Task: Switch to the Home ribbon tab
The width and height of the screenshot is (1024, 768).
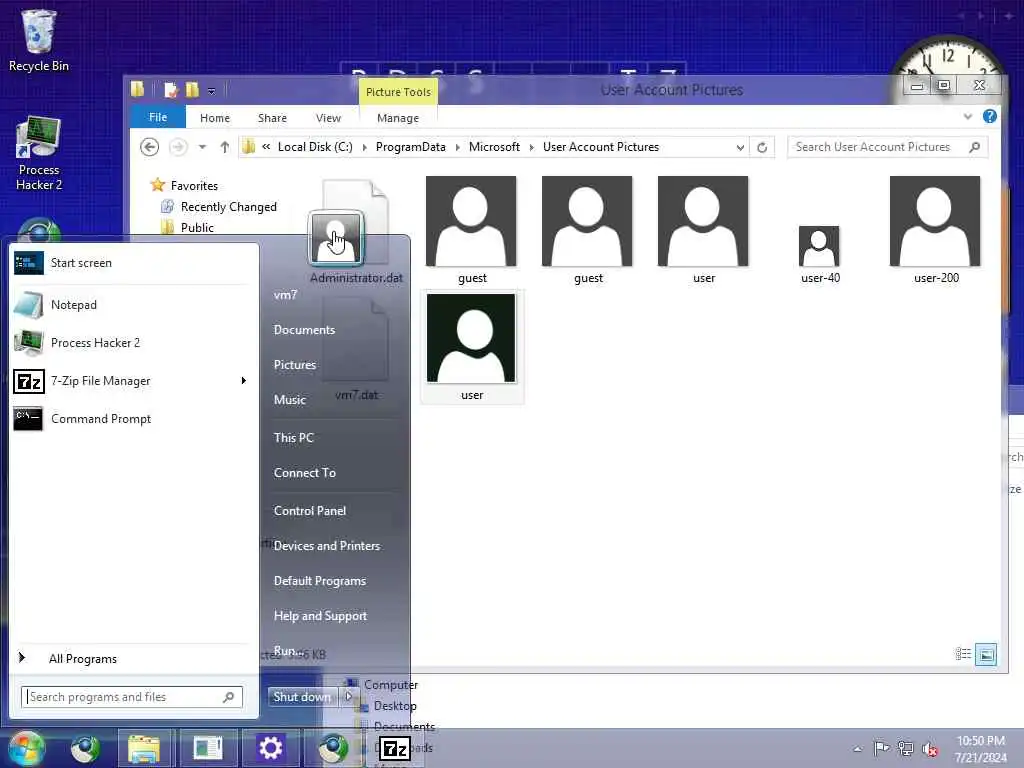Action: click(215, 118)
